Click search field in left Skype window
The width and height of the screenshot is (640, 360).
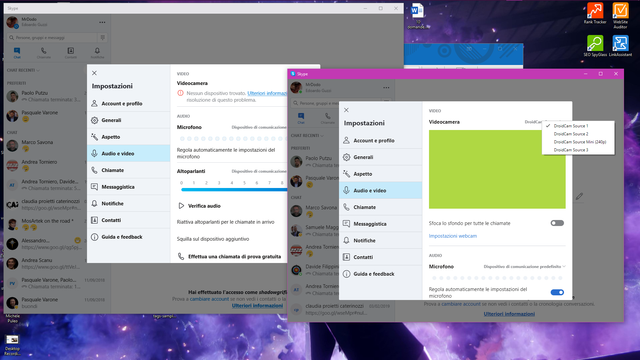point(52,38)
